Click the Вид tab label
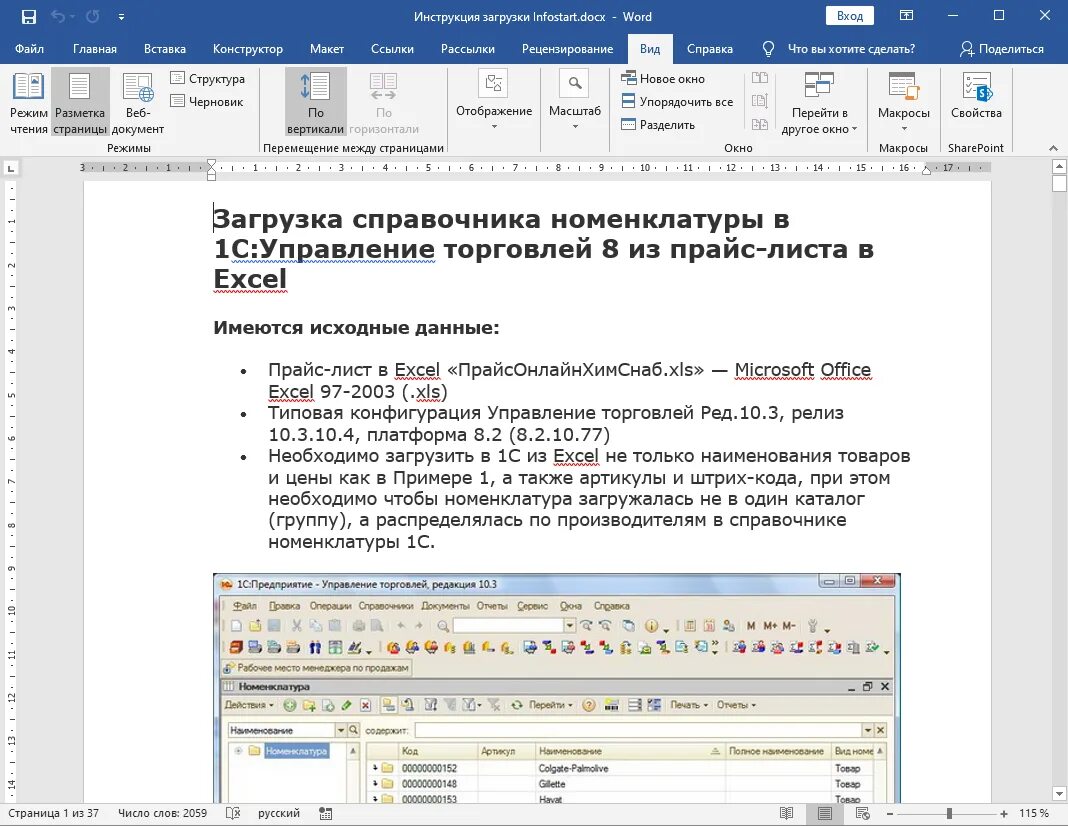Screen dimensions: 1068x826 tap(650, 49)
